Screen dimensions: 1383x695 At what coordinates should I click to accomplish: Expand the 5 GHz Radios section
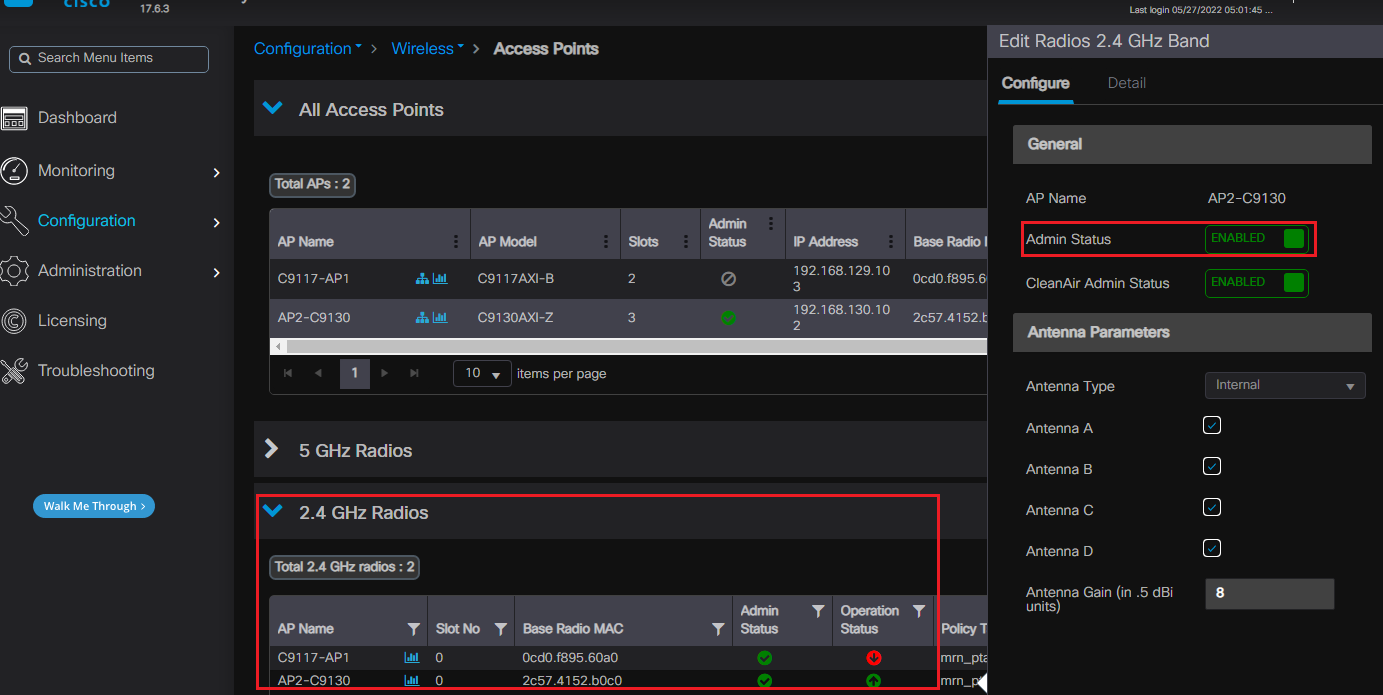tap(271, 449)
